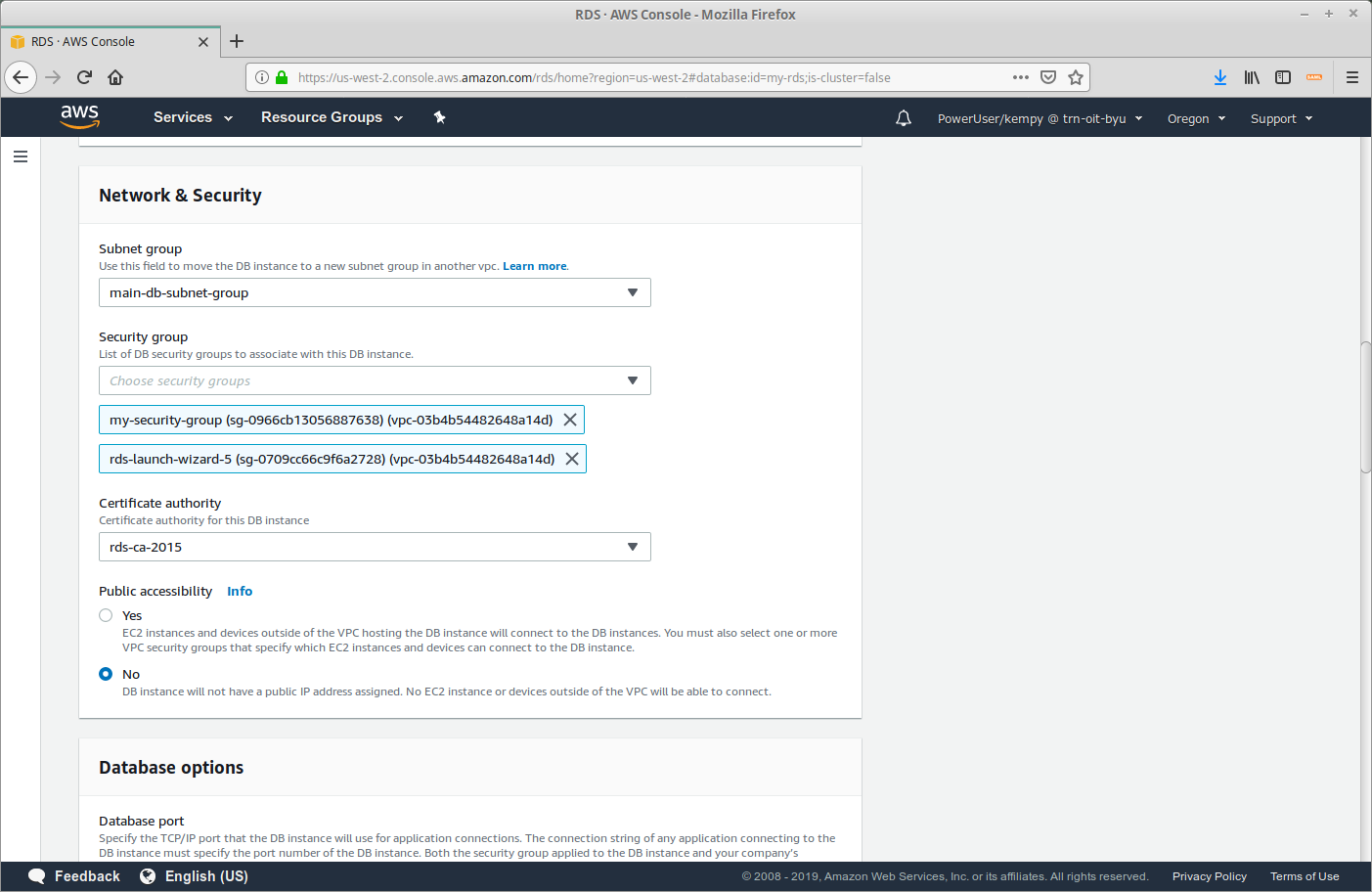Click the Database port label

pyautogui.click(x=141, y=821)
